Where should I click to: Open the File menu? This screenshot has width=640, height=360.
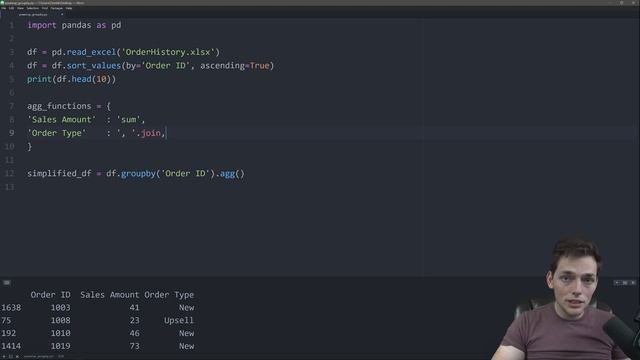(x=4, y=8)
